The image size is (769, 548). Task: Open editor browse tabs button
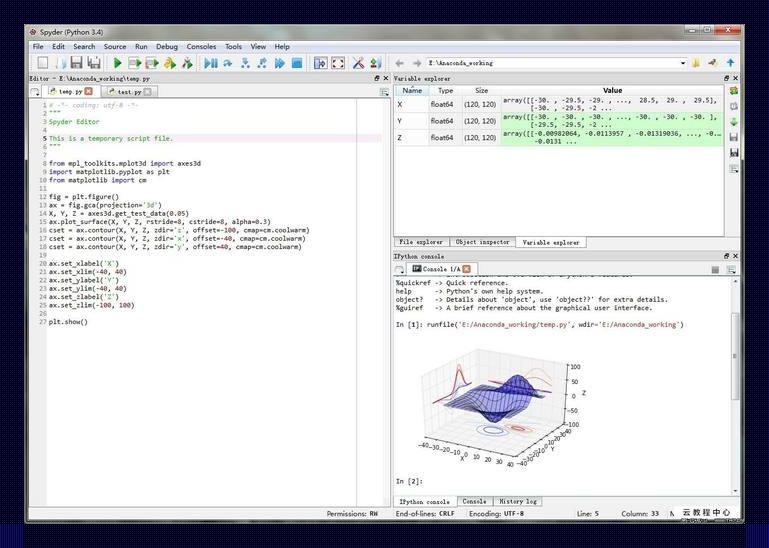35,92
